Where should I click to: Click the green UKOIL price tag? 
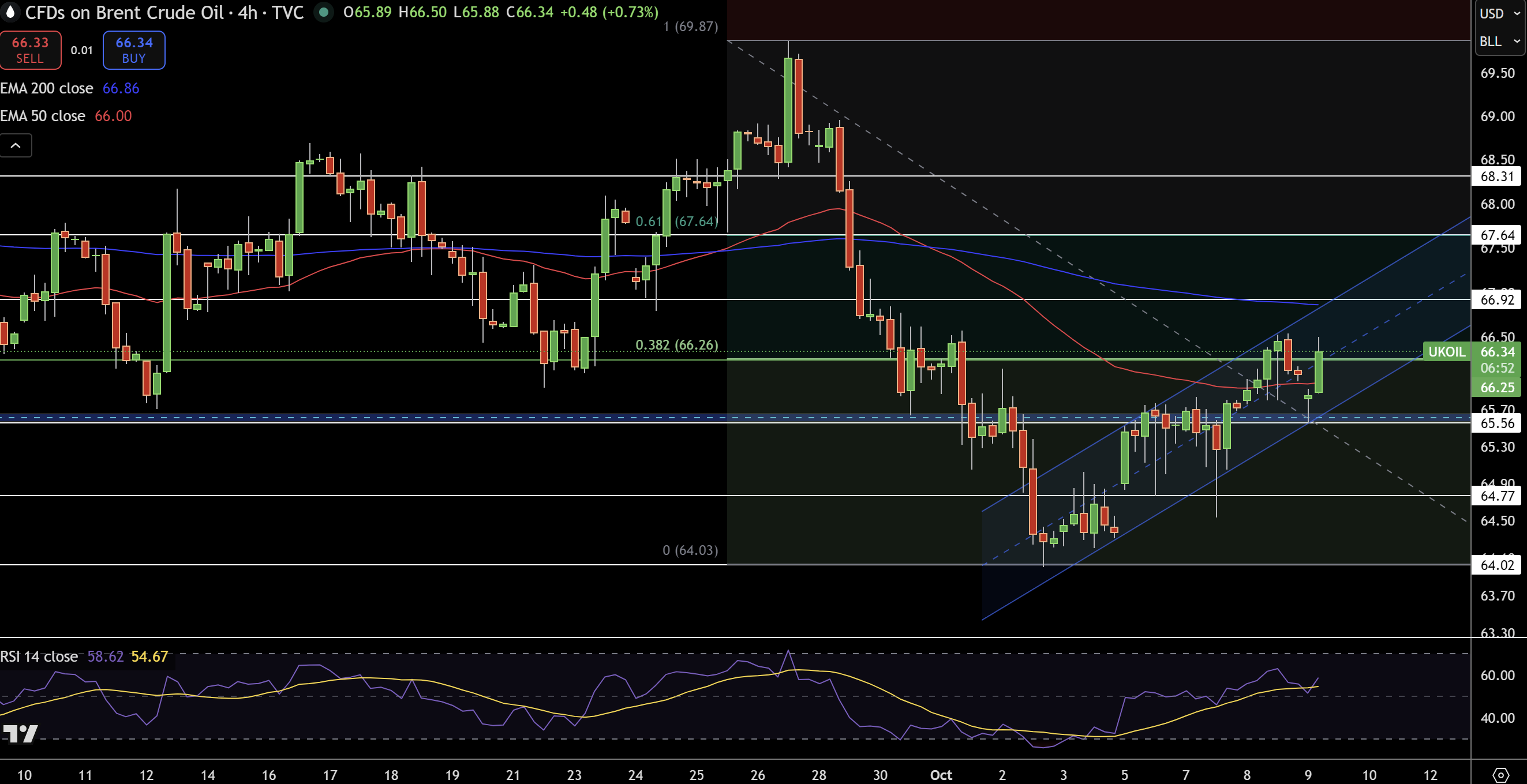tap(1446, 351)
